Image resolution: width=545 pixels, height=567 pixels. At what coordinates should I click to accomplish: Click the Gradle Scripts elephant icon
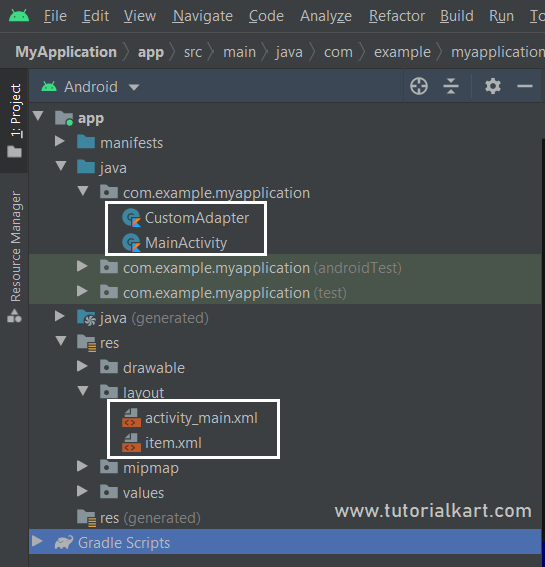(64, 543)
